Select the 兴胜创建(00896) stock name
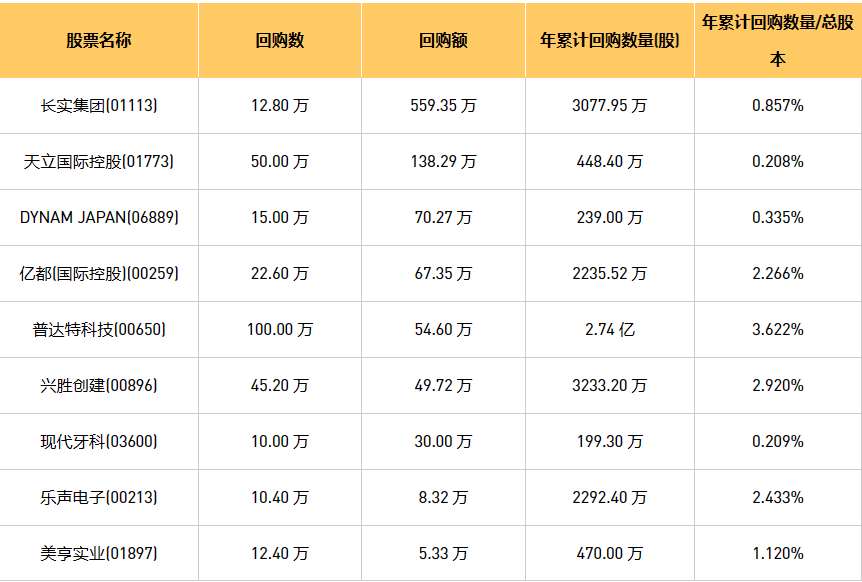Image resolution: width=862 pixels, height=582 pixels. [99, 385]
